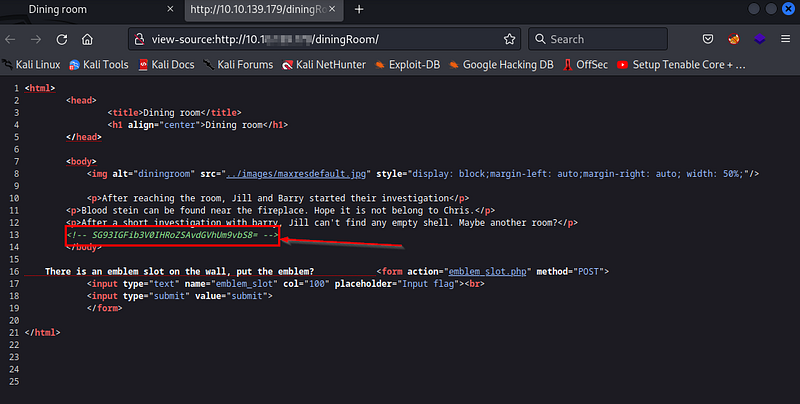Open a new tab with plus
The image size is (800, 404).
click(x=359, y=9)
